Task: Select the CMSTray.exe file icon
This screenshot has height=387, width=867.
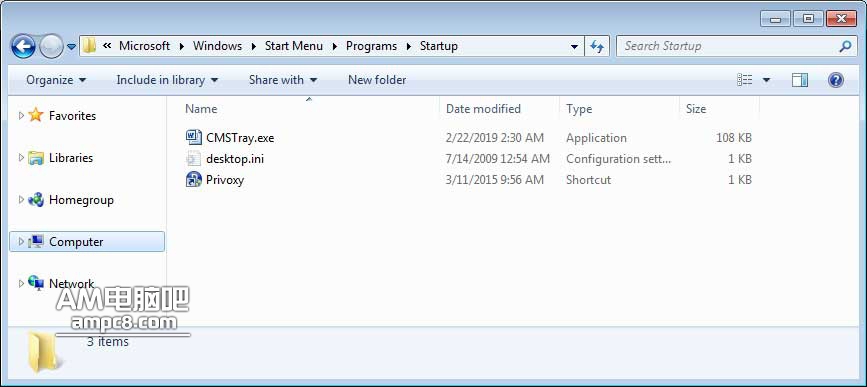Action: point(194,138)
